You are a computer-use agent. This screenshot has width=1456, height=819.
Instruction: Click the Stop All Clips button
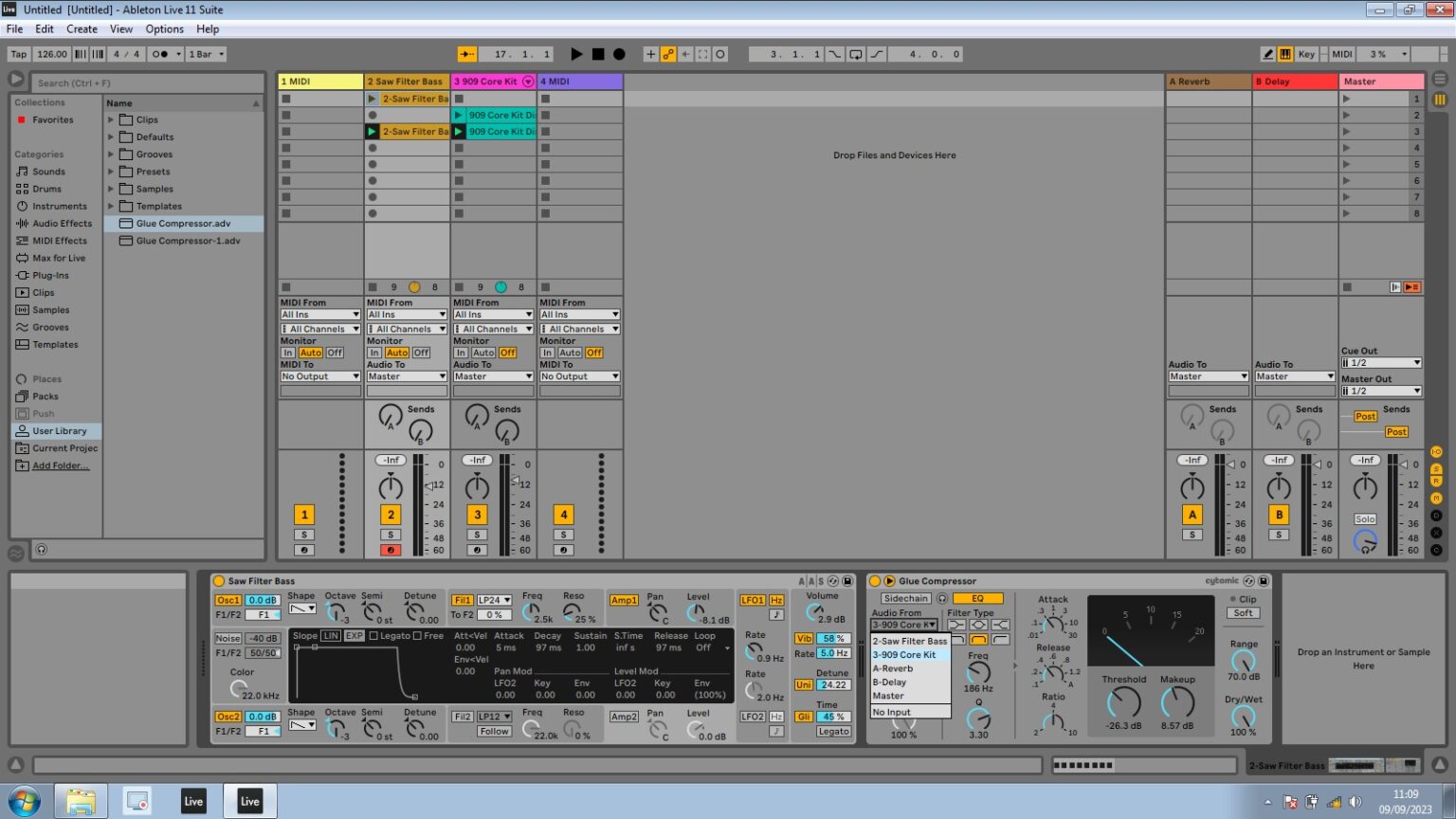[x=1347, y=287]
